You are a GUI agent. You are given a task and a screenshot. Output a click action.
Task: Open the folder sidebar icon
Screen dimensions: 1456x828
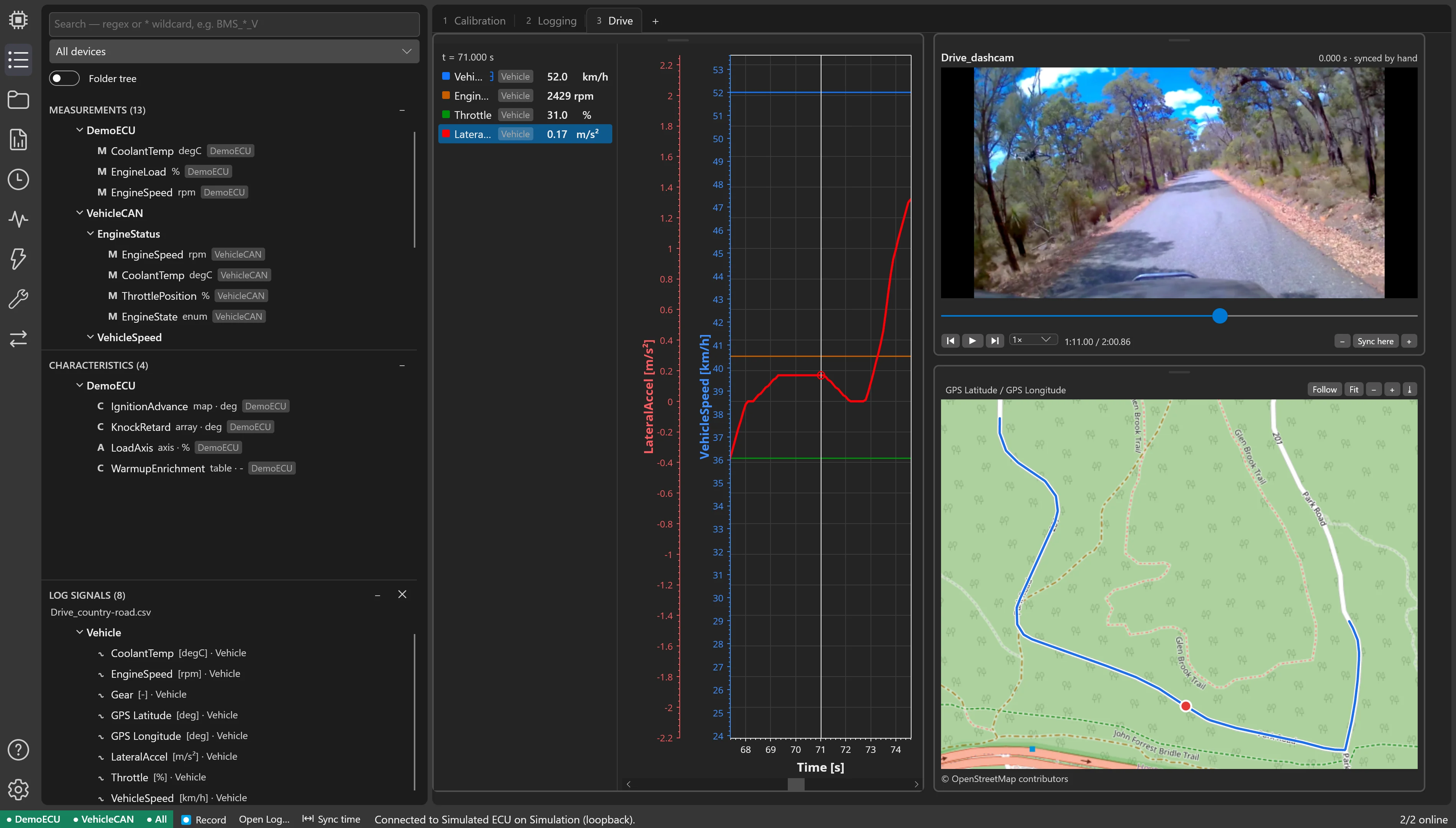pos(18,100)
